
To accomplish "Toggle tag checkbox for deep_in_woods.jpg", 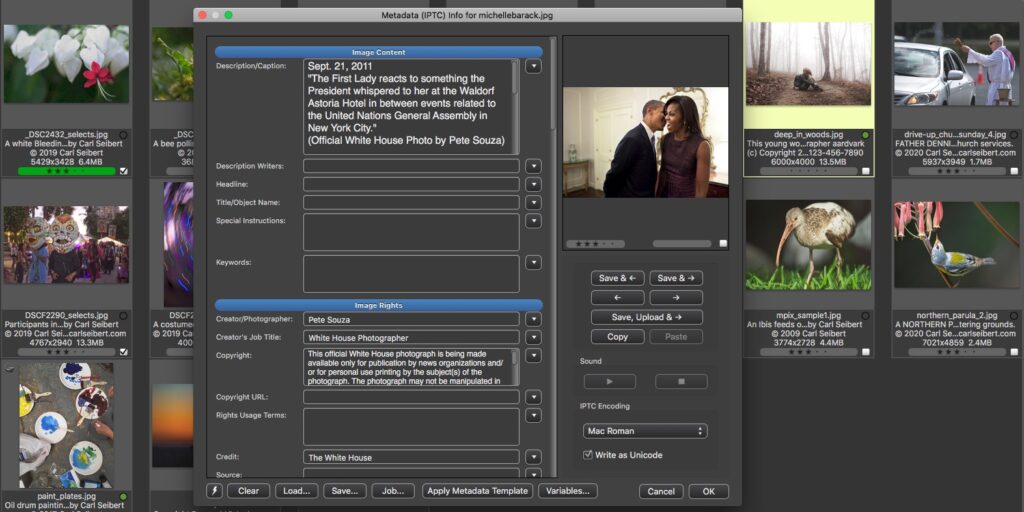I will 865,171.
